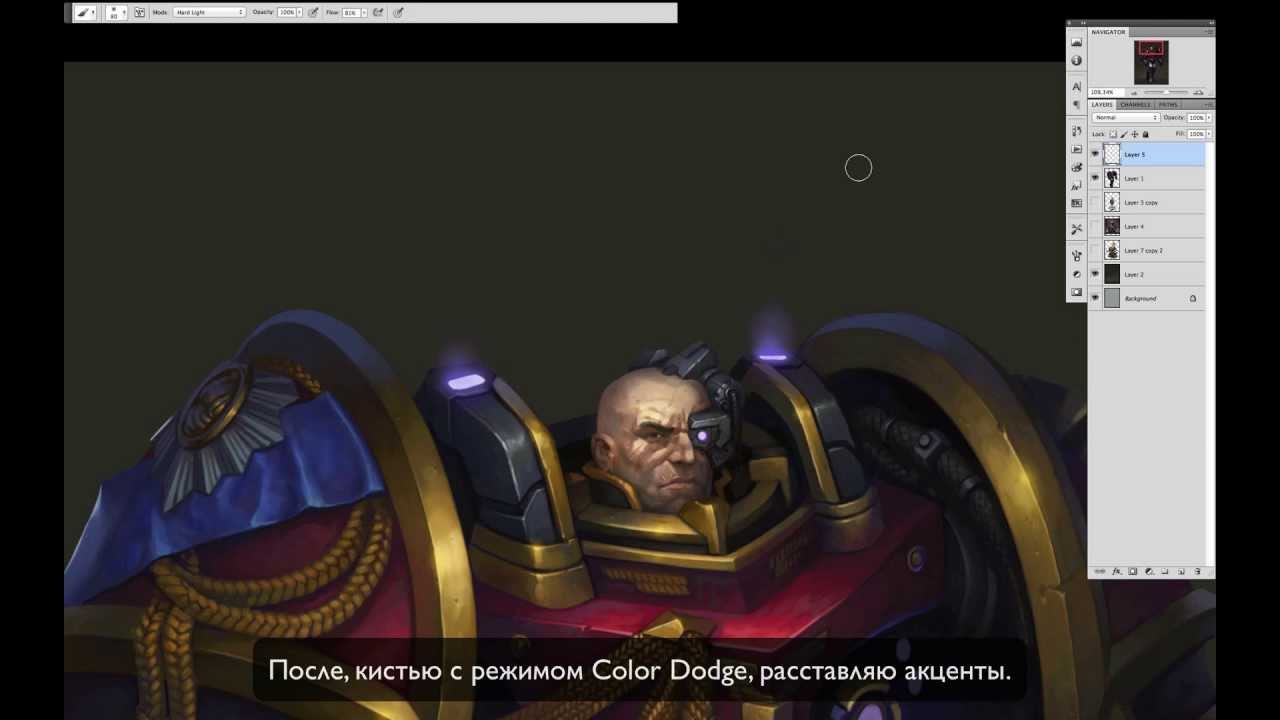Image resolution: width=1280 pixels, height=720 pixels.
Task: Open the Add layer style fx menu
Action: pos(1116,571)
